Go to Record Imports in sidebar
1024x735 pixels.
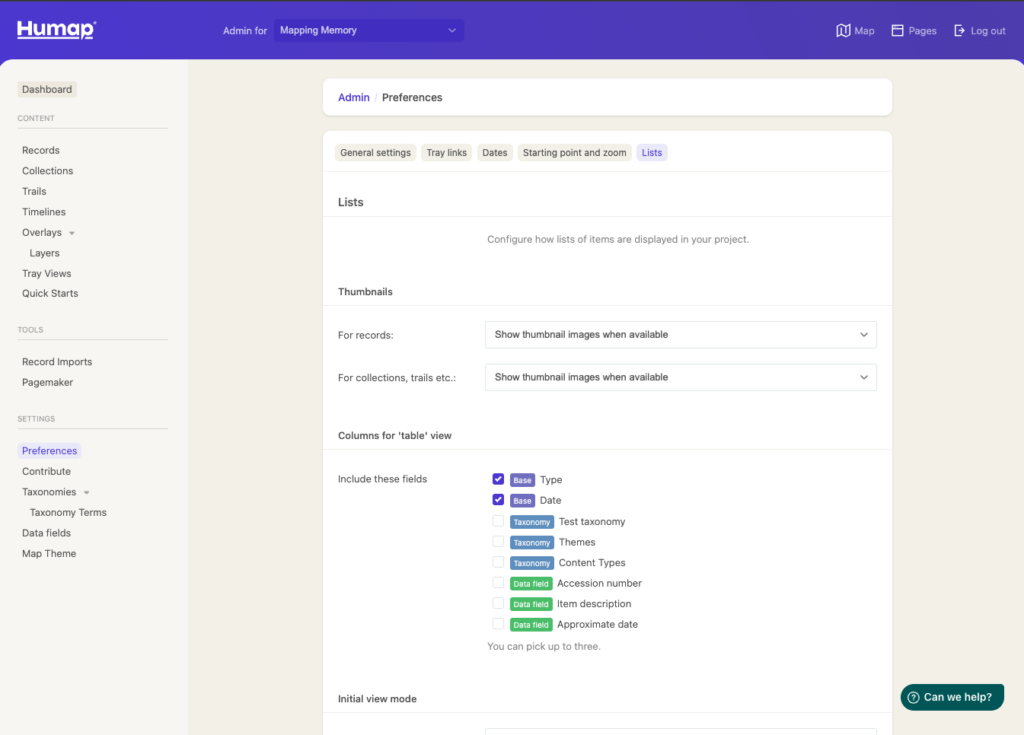click(57, 362)
